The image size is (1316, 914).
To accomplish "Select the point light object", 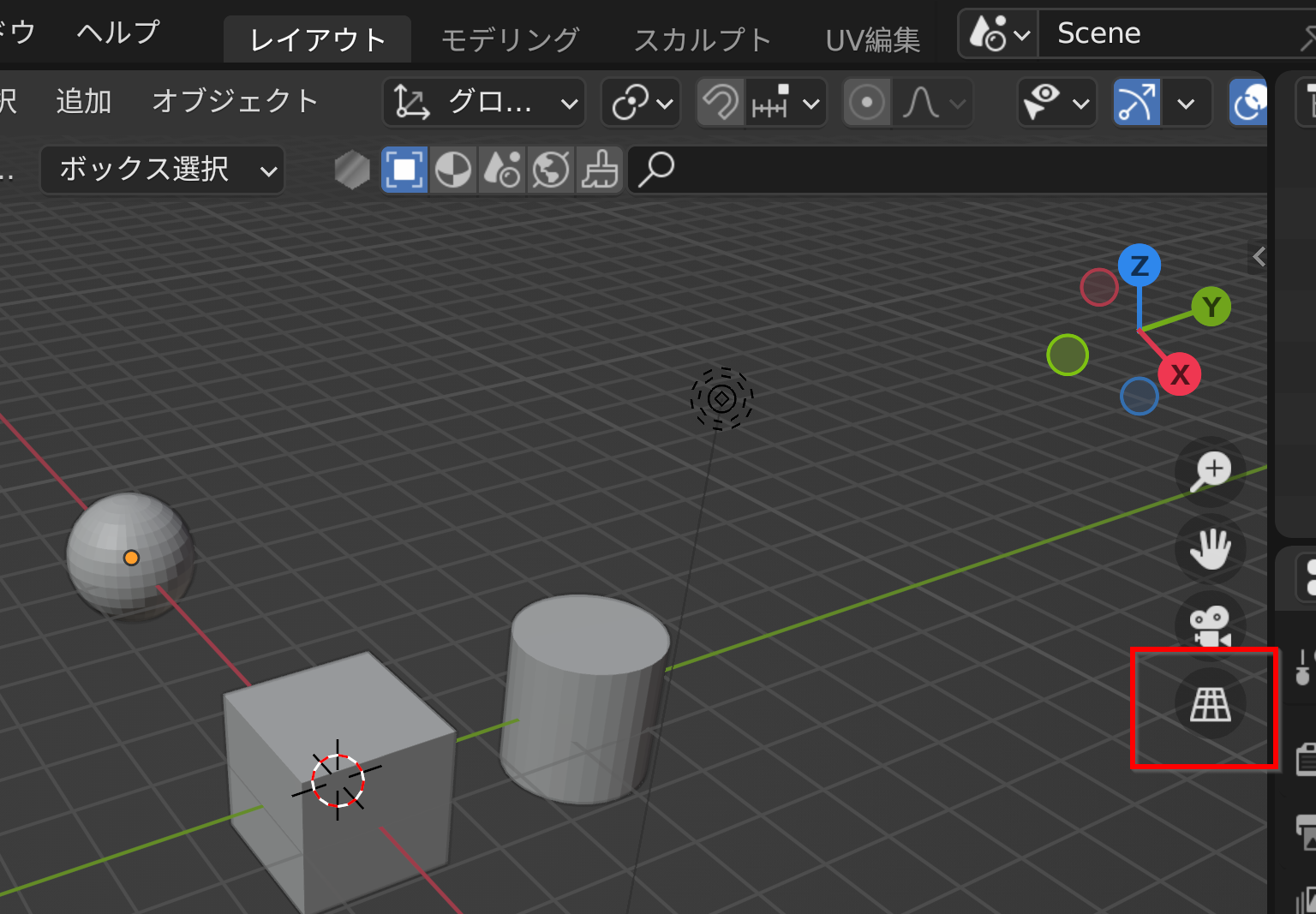I will [721, 399].
